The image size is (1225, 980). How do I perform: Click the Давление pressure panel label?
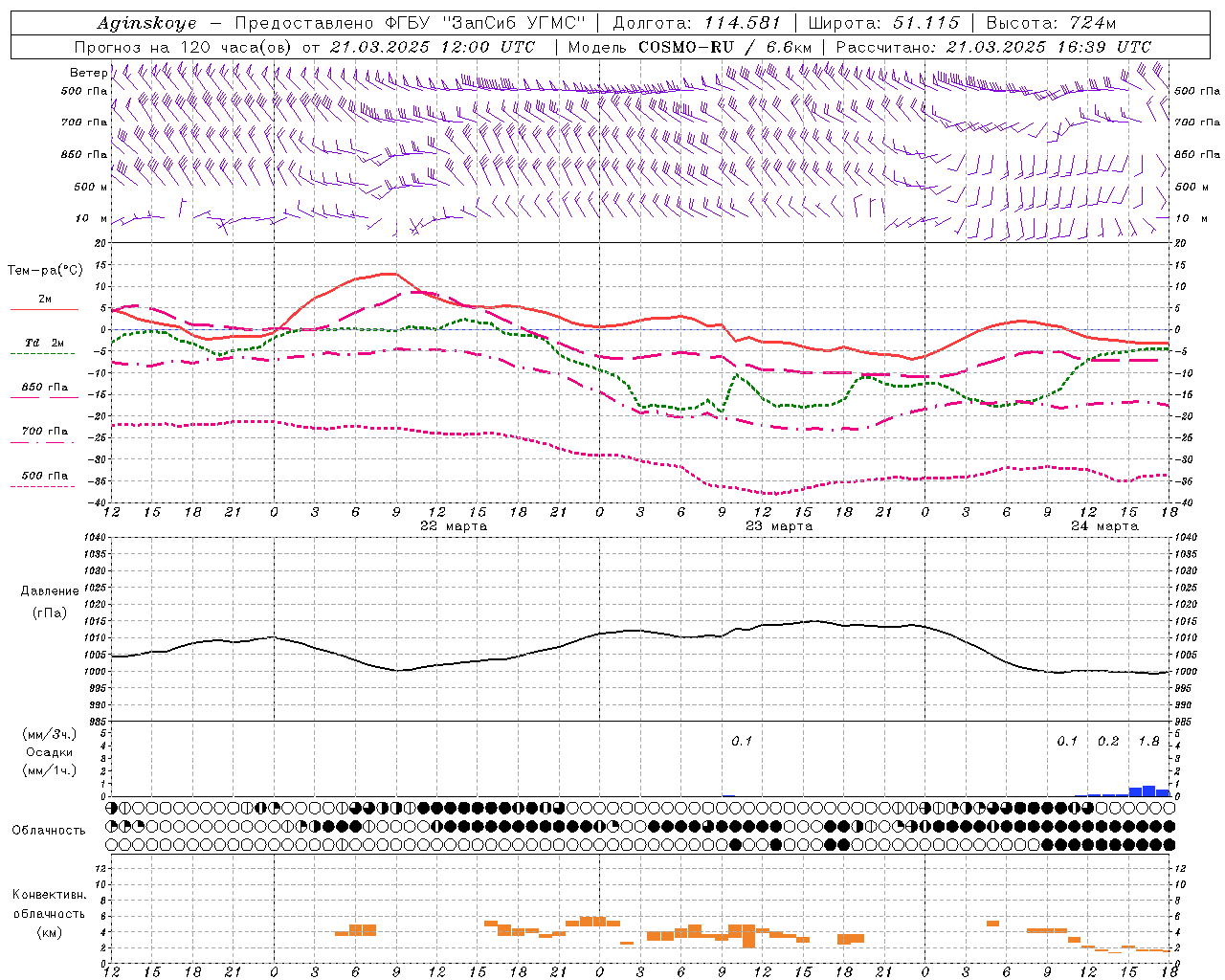pos(50,591)
